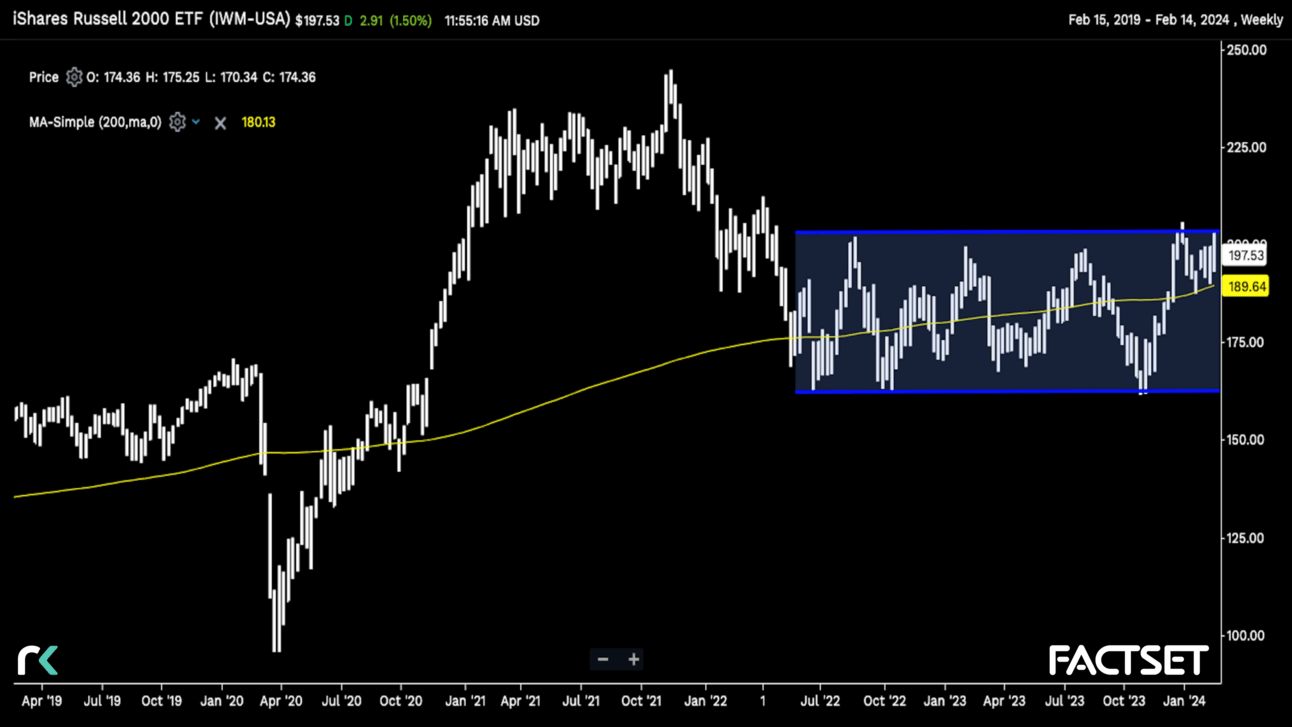Click the 125.00 price axis label
The image size is (1292, 727).
click(1246, 538)
